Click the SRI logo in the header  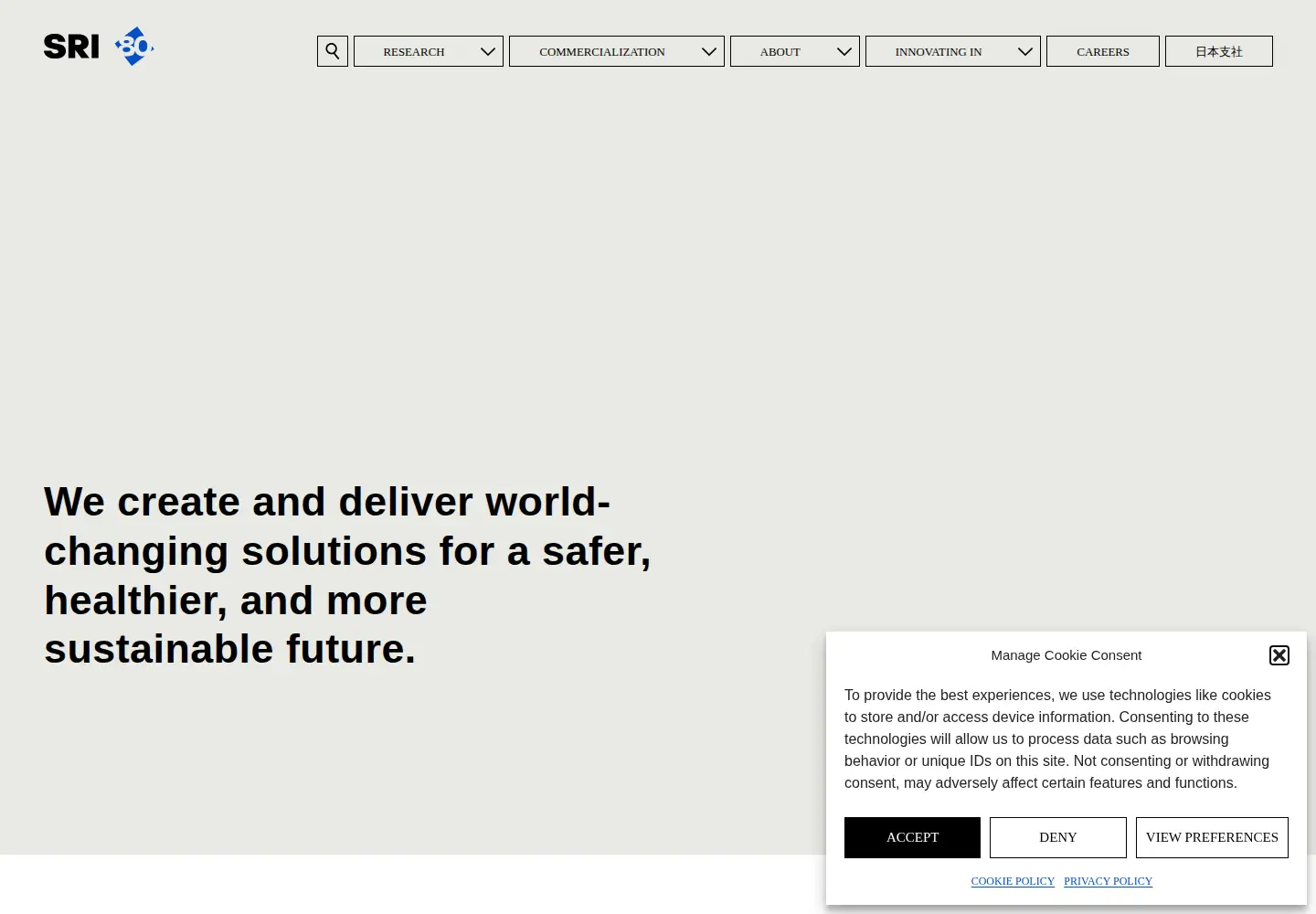coord(99,47)
